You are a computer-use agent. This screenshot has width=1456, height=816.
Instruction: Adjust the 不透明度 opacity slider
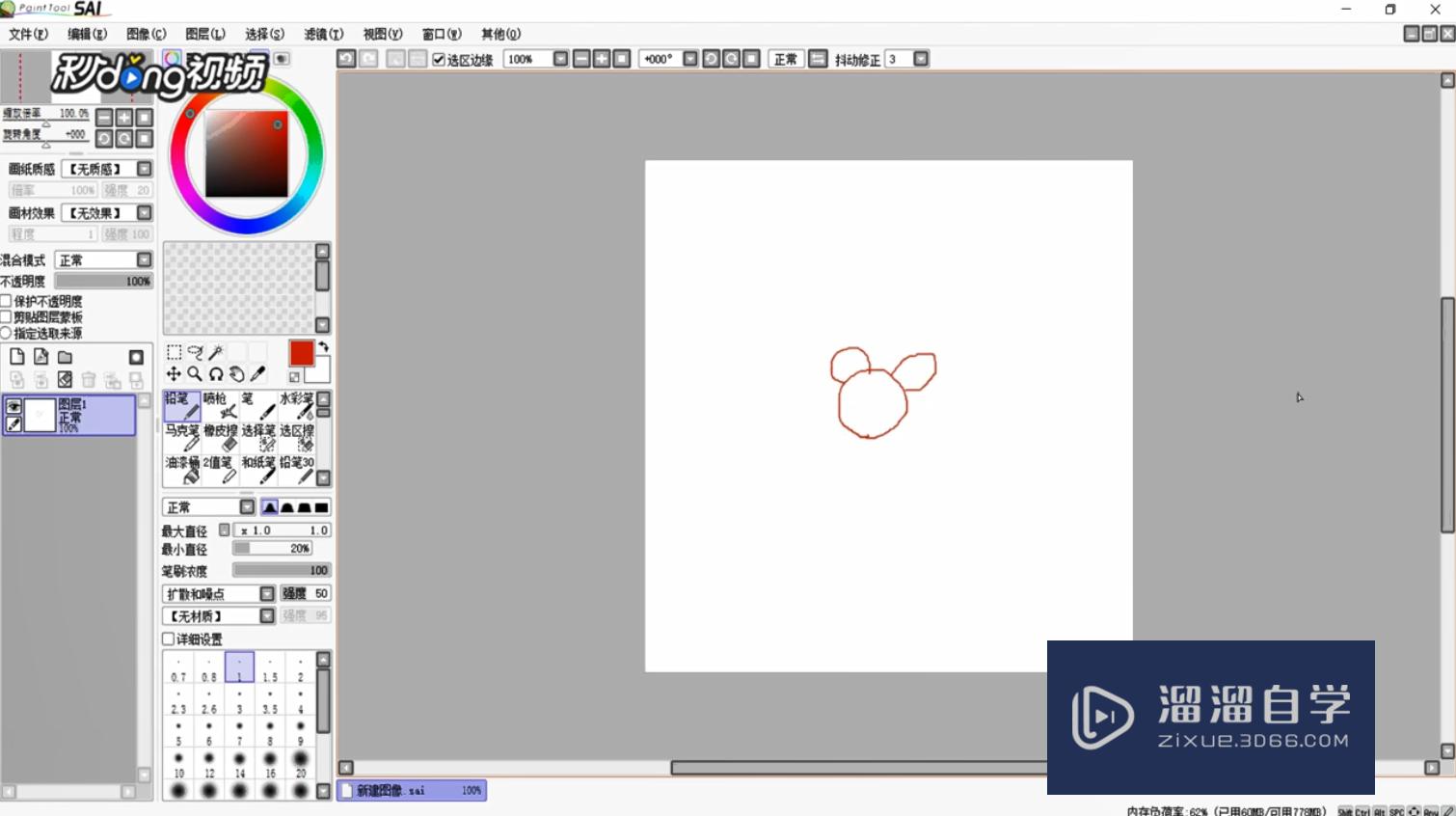(x=103, y=281)
